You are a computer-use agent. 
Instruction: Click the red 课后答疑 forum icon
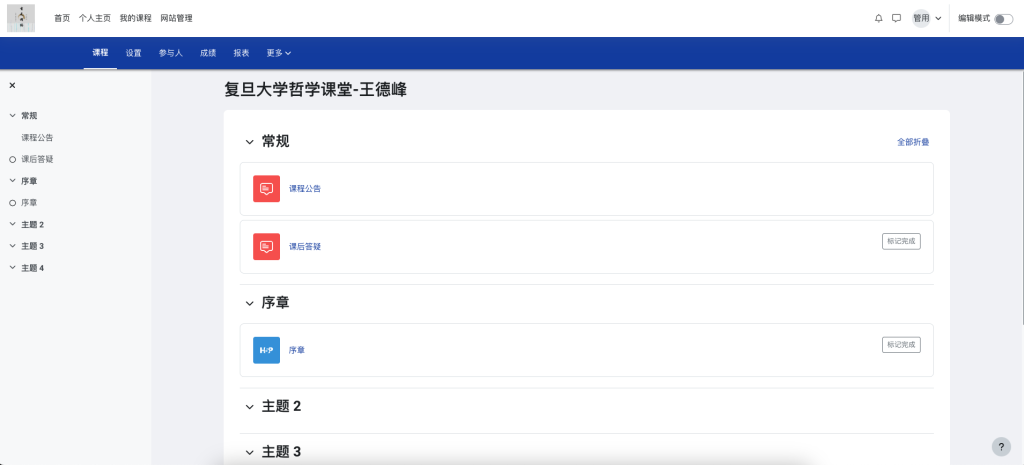point(266,247)
